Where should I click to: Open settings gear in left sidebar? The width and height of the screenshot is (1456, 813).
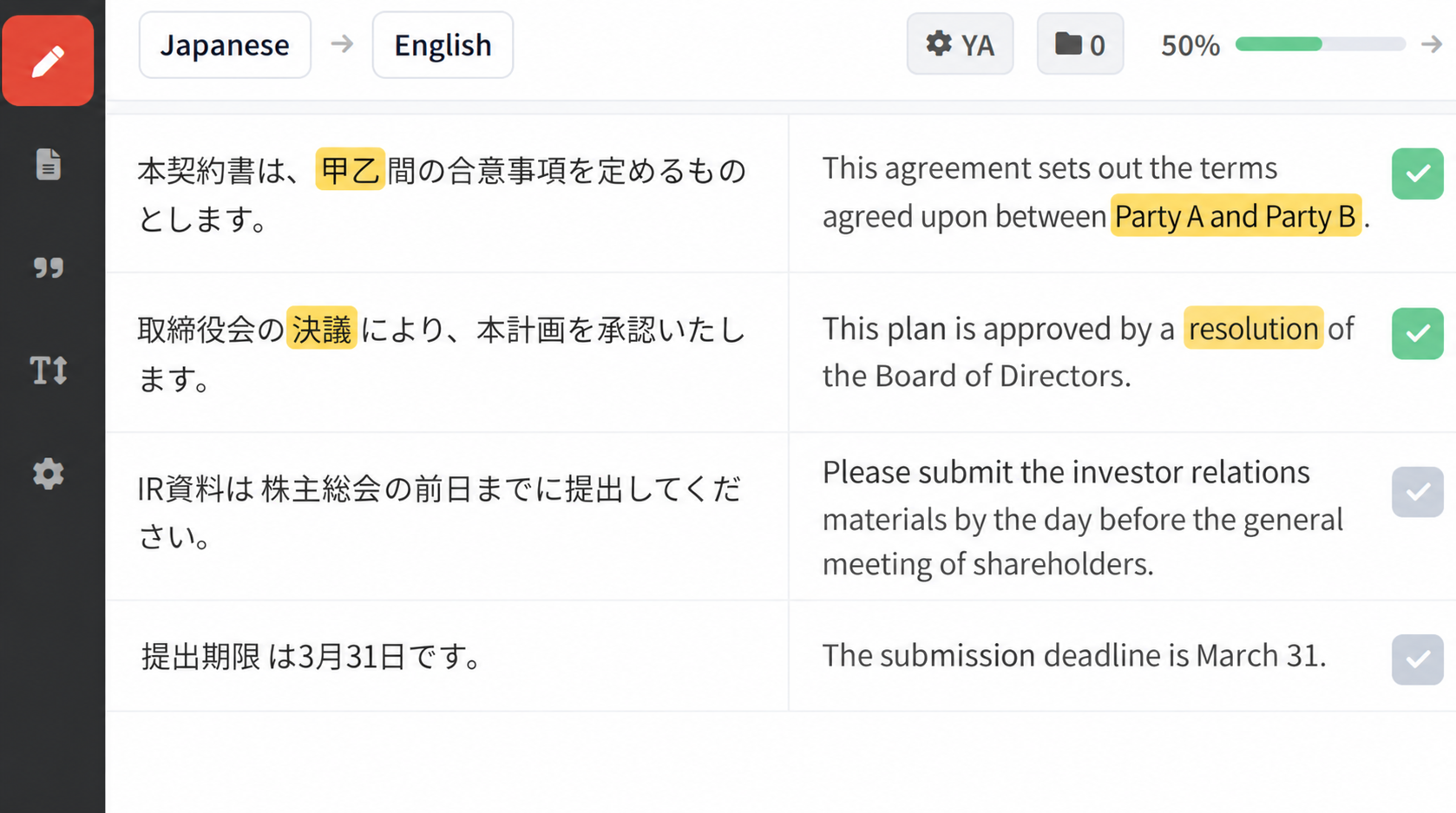[x=49, y=474]
